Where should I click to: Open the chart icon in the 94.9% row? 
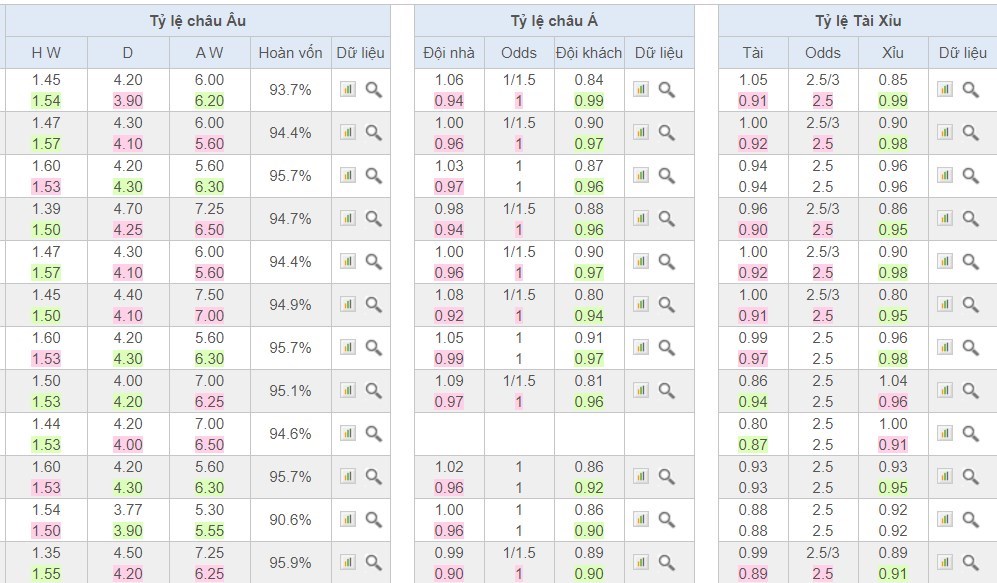(x=347, y=305)
